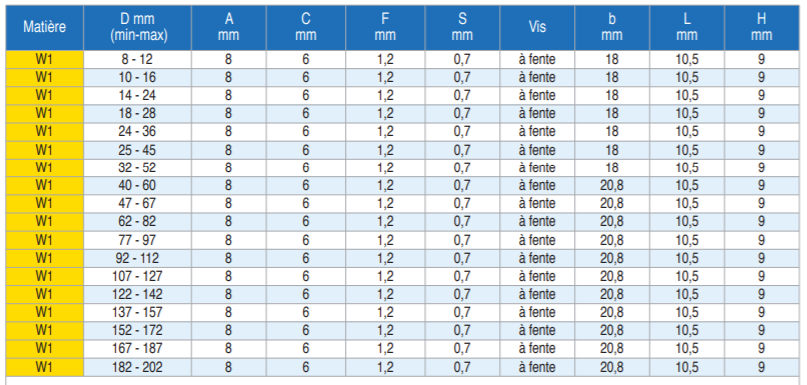The height and width of the screenshot is (385, 807).
Task: Select the 92 - 112 diameter cell
Action: point(137,258)
